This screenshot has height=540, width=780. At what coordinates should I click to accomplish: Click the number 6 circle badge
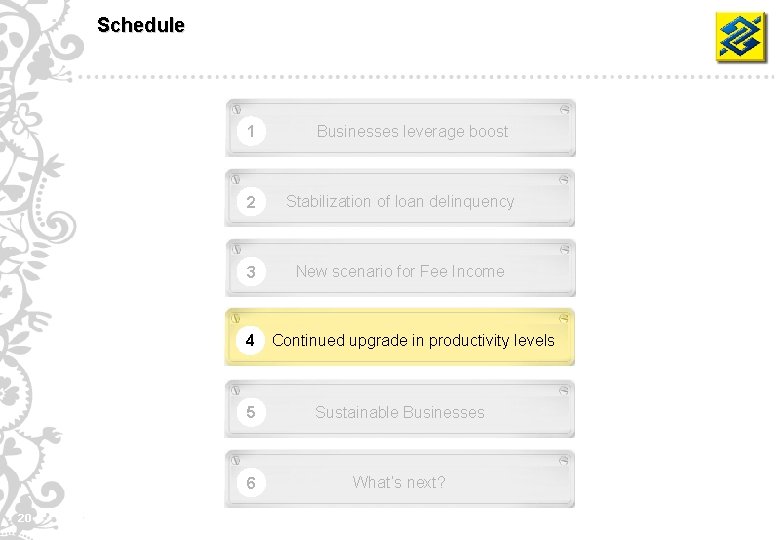pos(251,483)
